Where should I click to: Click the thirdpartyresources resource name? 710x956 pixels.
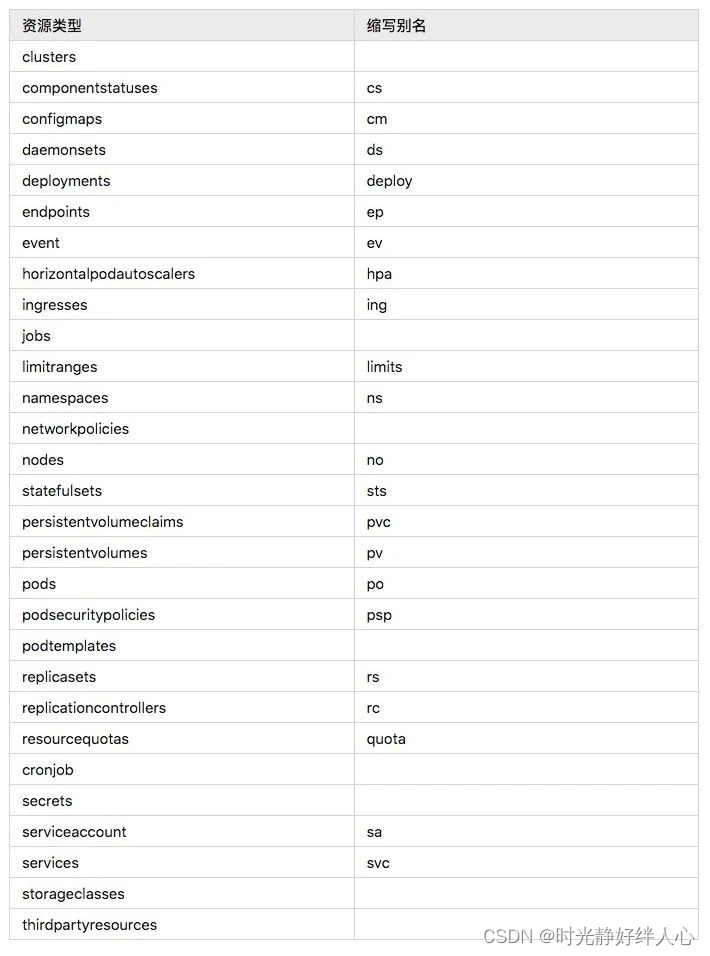(x=89, y=925)
